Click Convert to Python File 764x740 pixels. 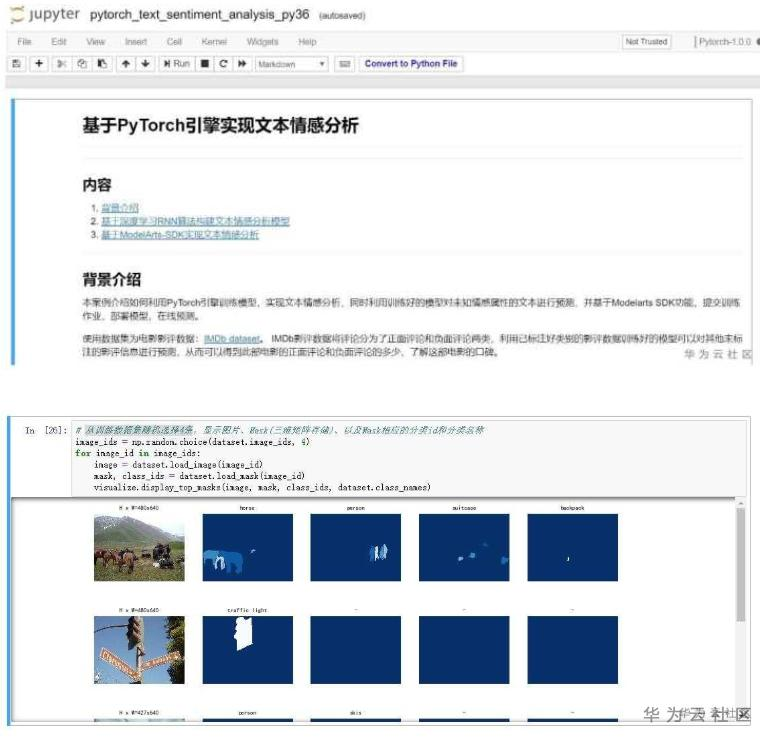coord(411,64)
